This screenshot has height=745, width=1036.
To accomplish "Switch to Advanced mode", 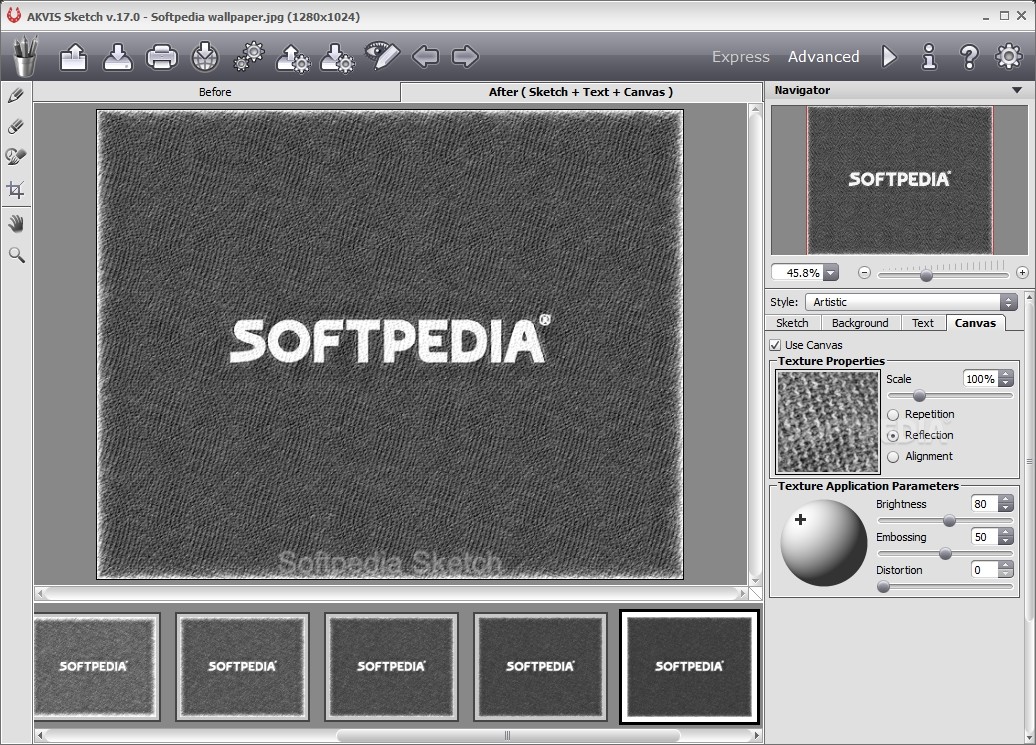I will [823, 57].
